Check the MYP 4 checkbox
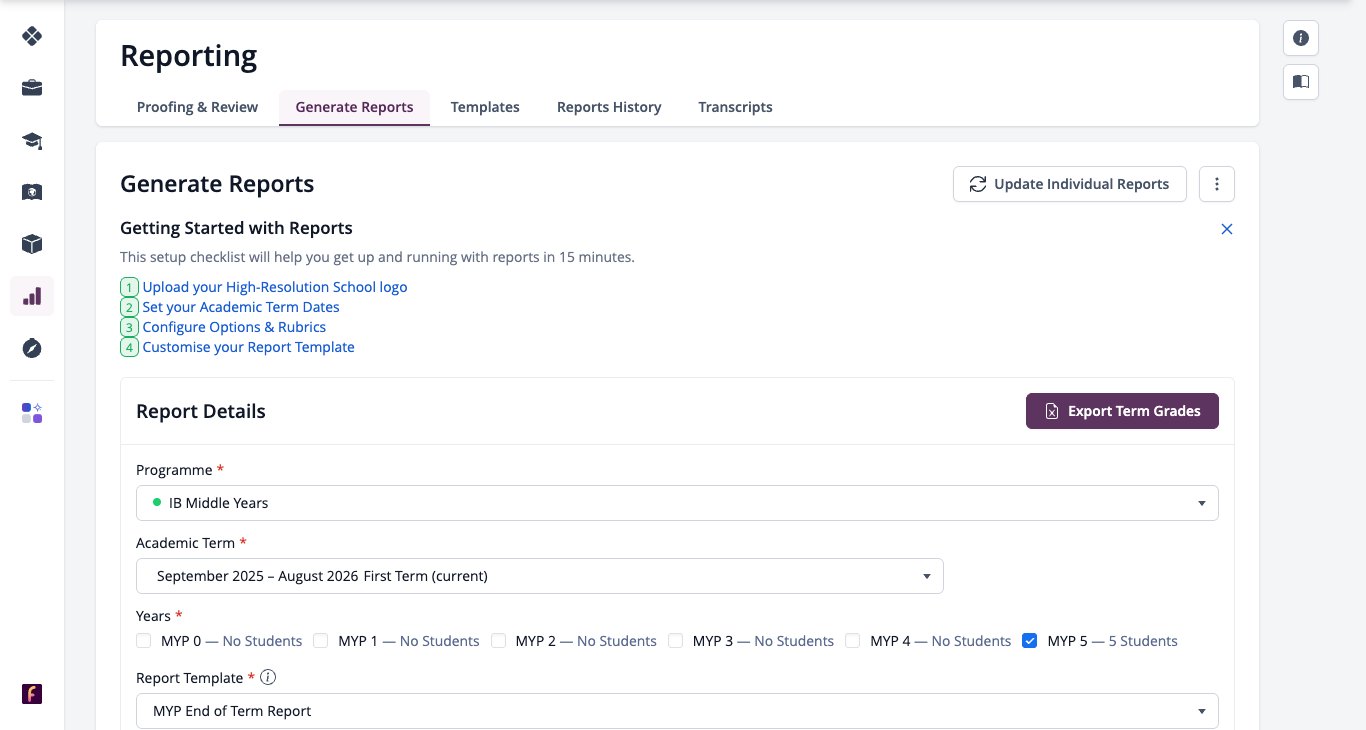Image resolution: width=1366 pixels, height=730 pixels. point(853,641)
